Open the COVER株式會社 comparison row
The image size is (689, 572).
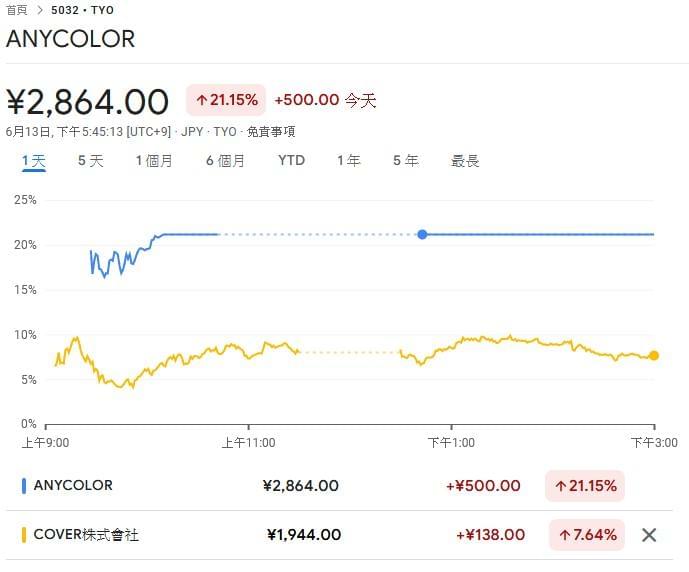[339, 535]
